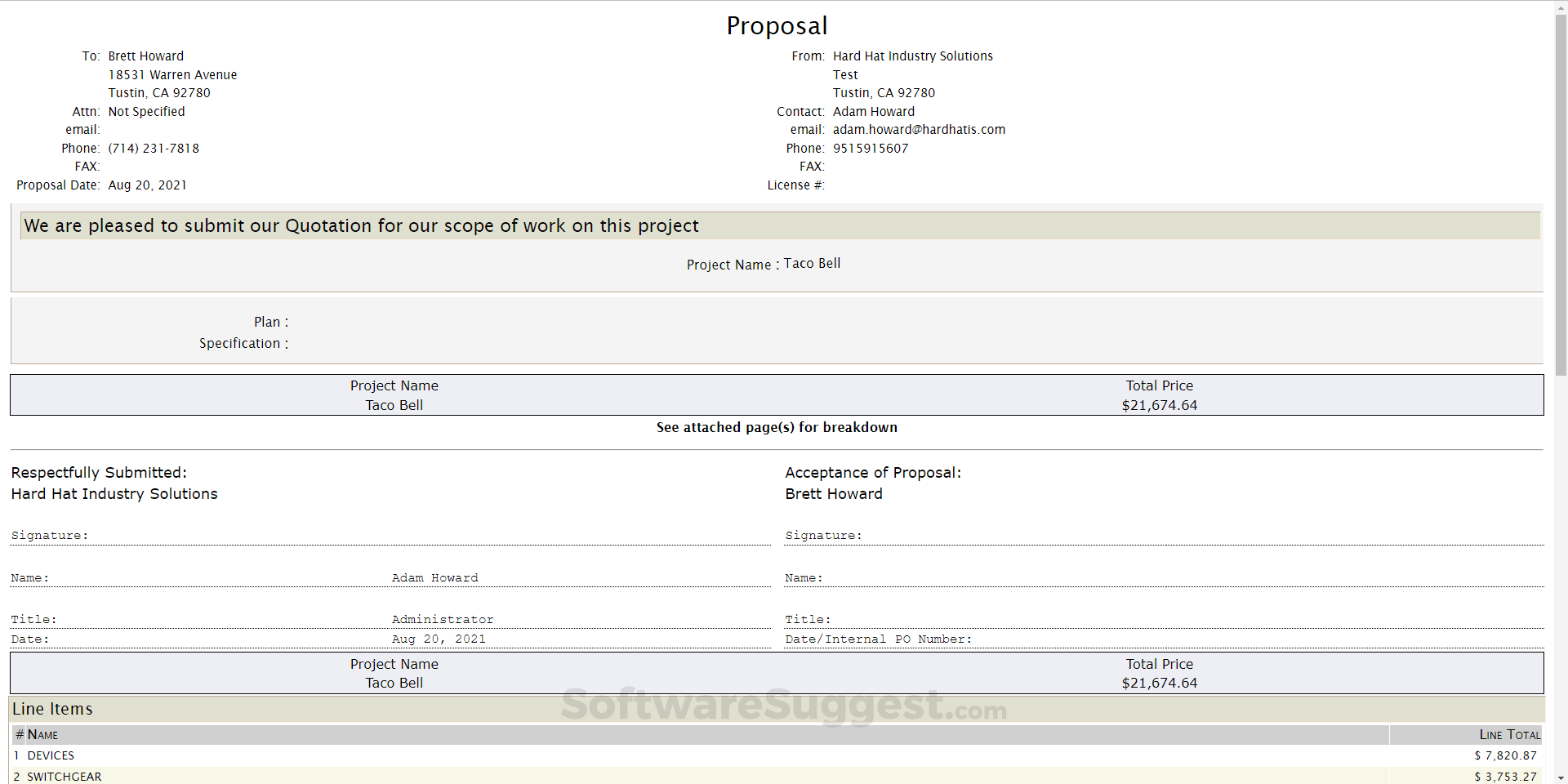Click the recipient phone number (714) 231-7818
This screenshot has height=784, width=1568.
[154, 149]
